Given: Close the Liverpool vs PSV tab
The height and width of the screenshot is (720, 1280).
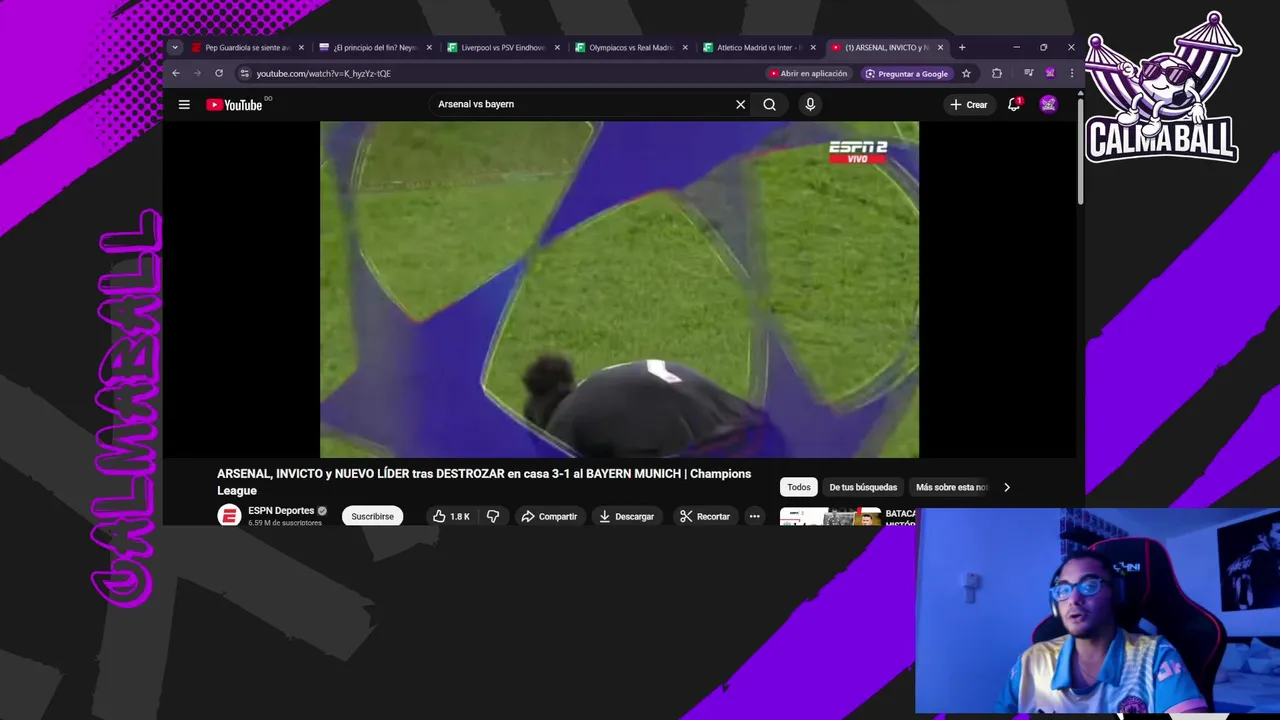Looking at the screenshot, I should 557,47.
